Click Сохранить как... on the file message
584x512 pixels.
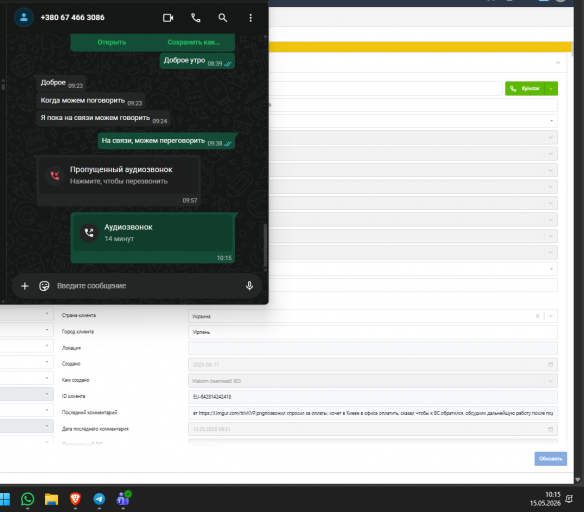pyautogui.click(x=194, y=42)
